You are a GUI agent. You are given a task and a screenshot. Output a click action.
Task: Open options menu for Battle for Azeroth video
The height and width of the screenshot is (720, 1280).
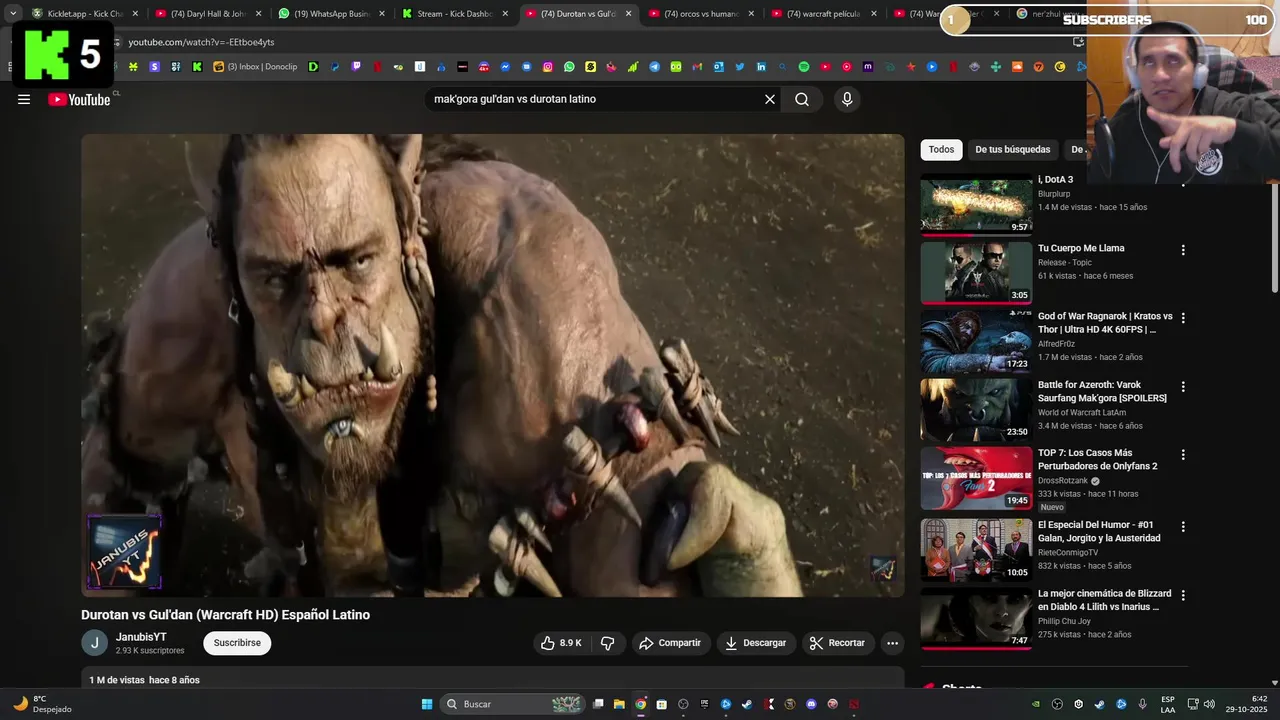coord(1183,386)
